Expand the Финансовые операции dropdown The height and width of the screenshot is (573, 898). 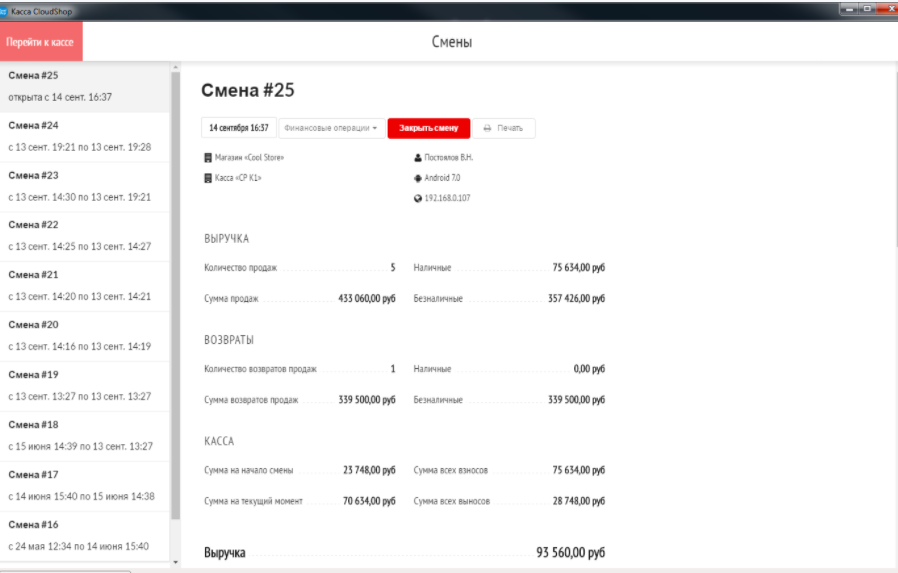pyautogui.click(x=331, y=128)
